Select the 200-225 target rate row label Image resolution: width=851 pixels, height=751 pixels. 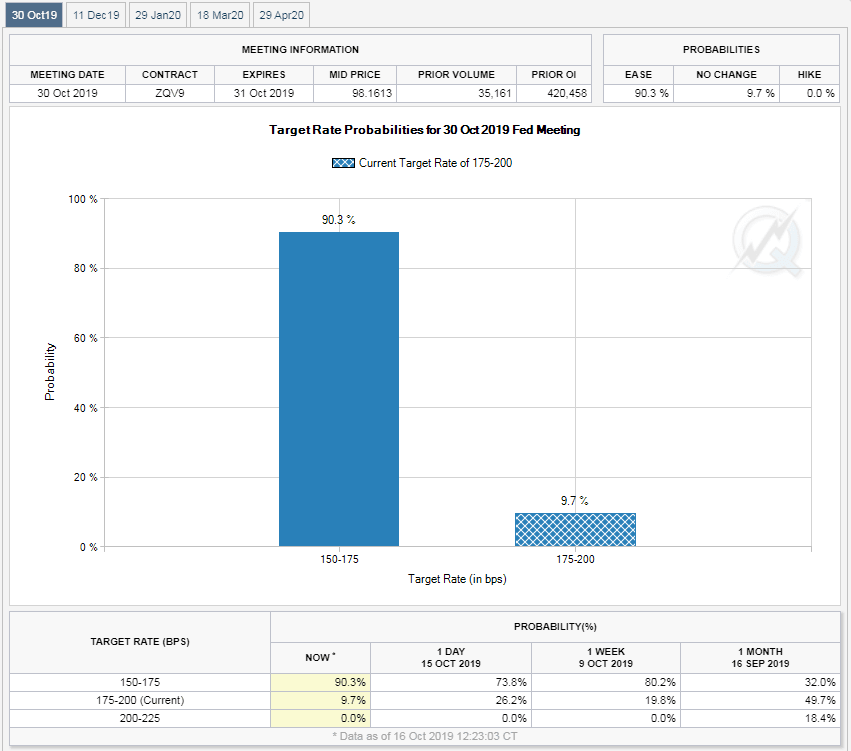139,718
